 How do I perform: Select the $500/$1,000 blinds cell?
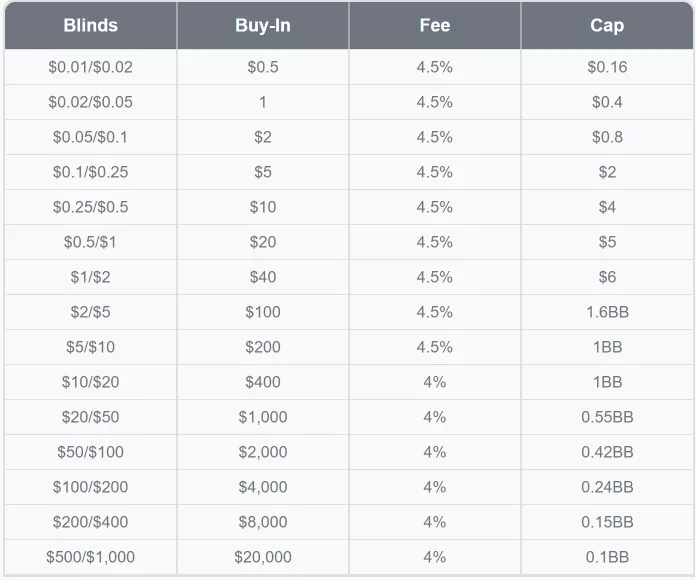(90, 557)
